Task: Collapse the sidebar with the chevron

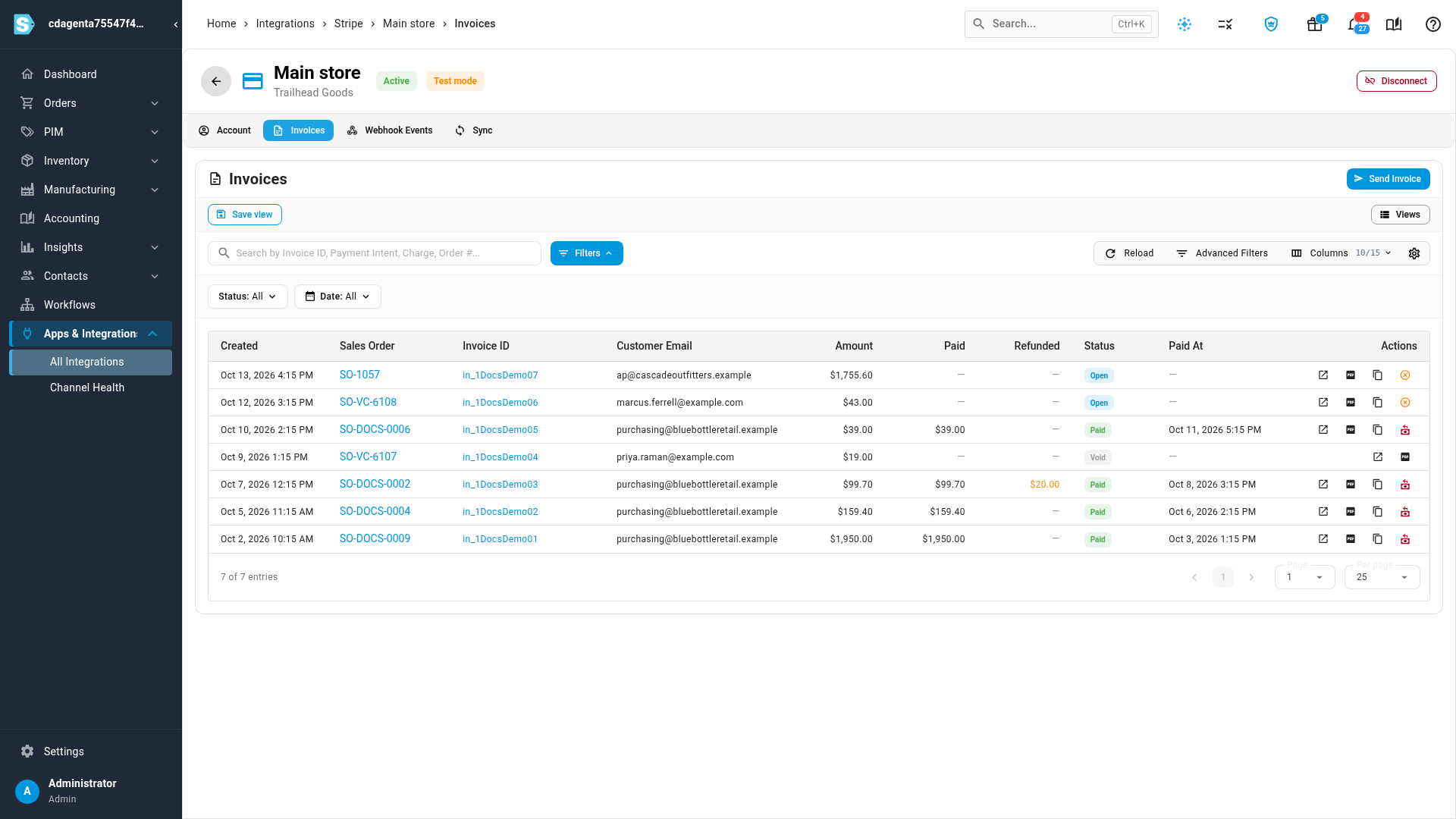Action: [x=176, y=24]
